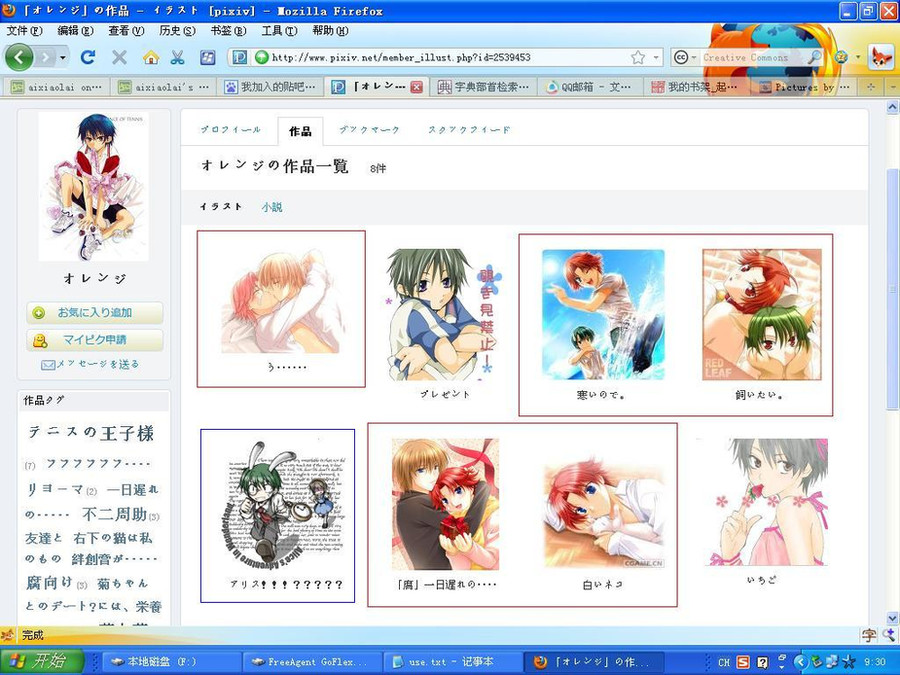The width and height of the screenshot is (900, 675).
Task: Switch to the QQ邮箱 browser tab
Action: pos(589,87)
